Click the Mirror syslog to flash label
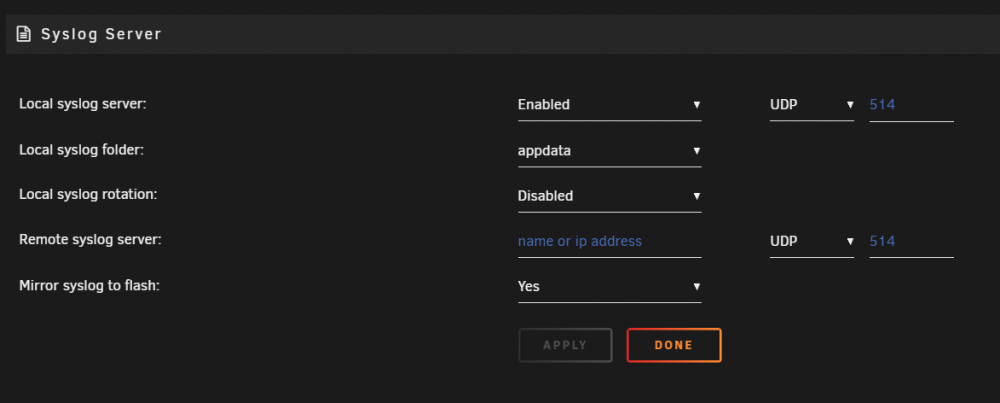Screen dimensions: 1000x403 click(89, 286)
